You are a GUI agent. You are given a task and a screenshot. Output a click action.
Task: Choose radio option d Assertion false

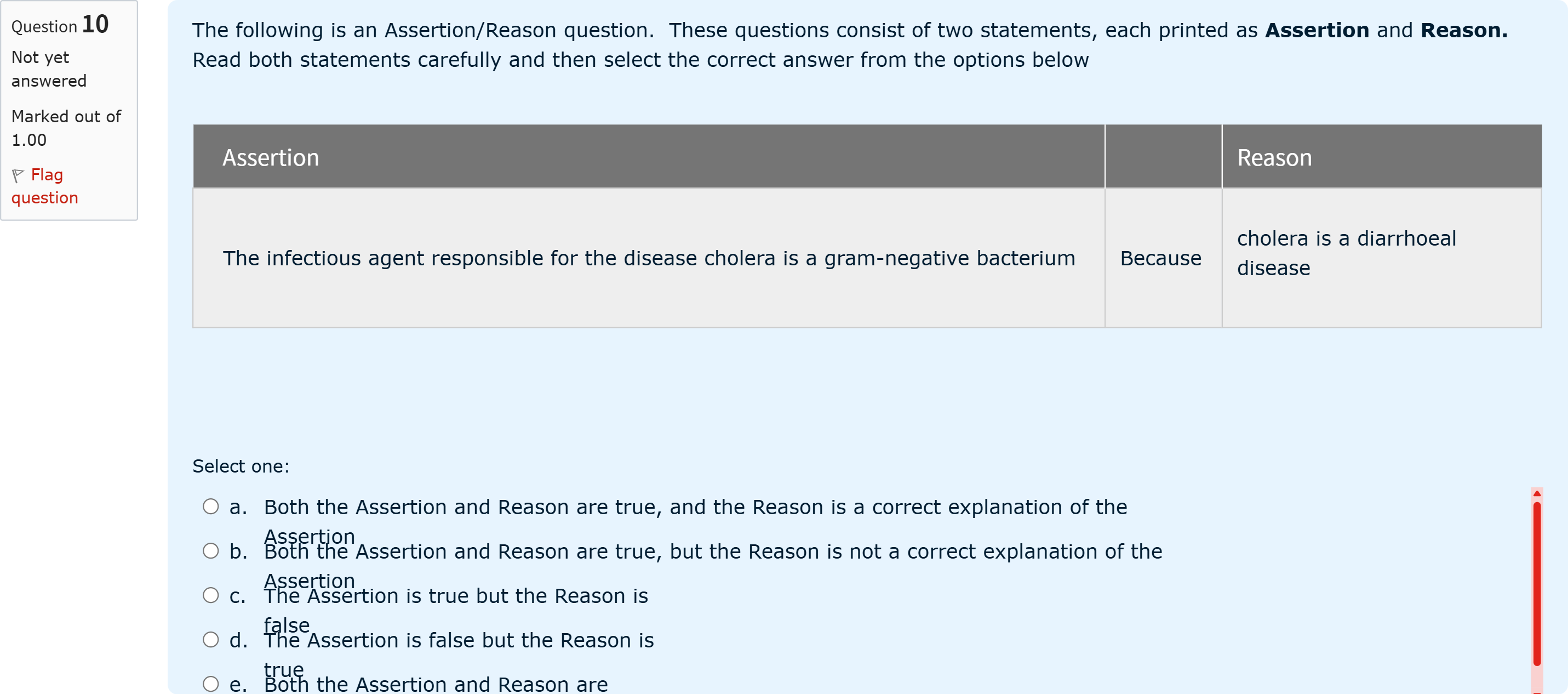(x=210, y=640)
